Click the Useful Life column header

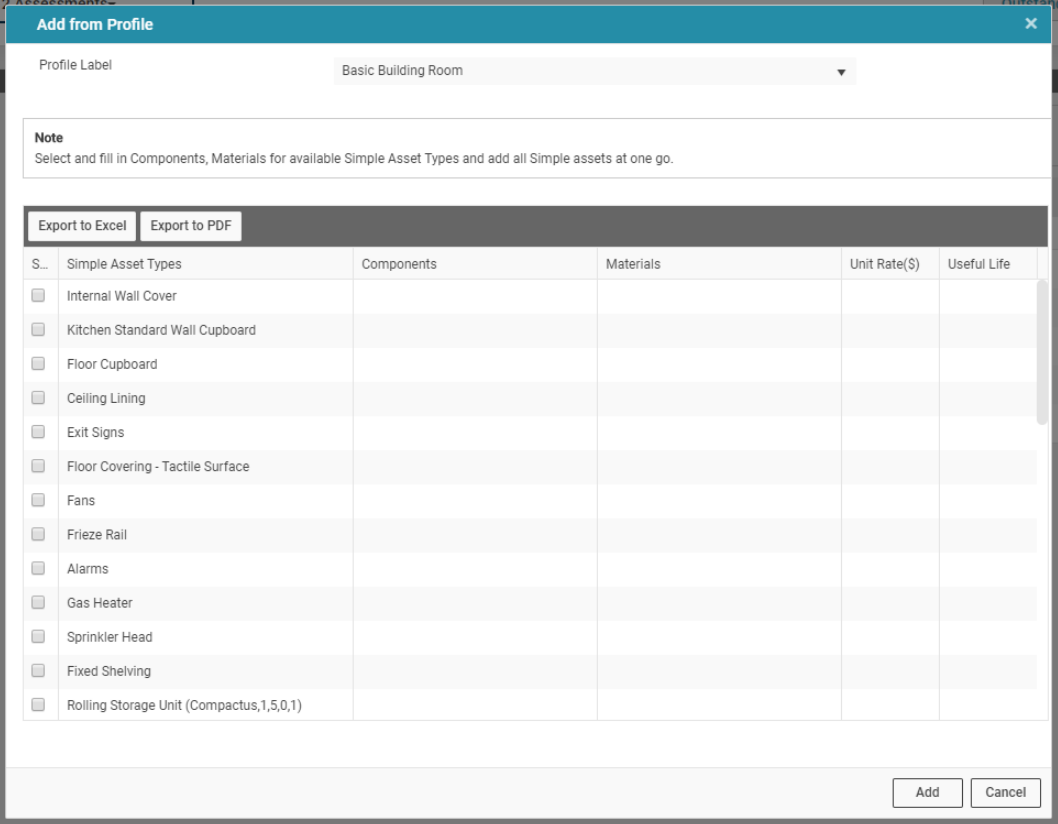978,264
